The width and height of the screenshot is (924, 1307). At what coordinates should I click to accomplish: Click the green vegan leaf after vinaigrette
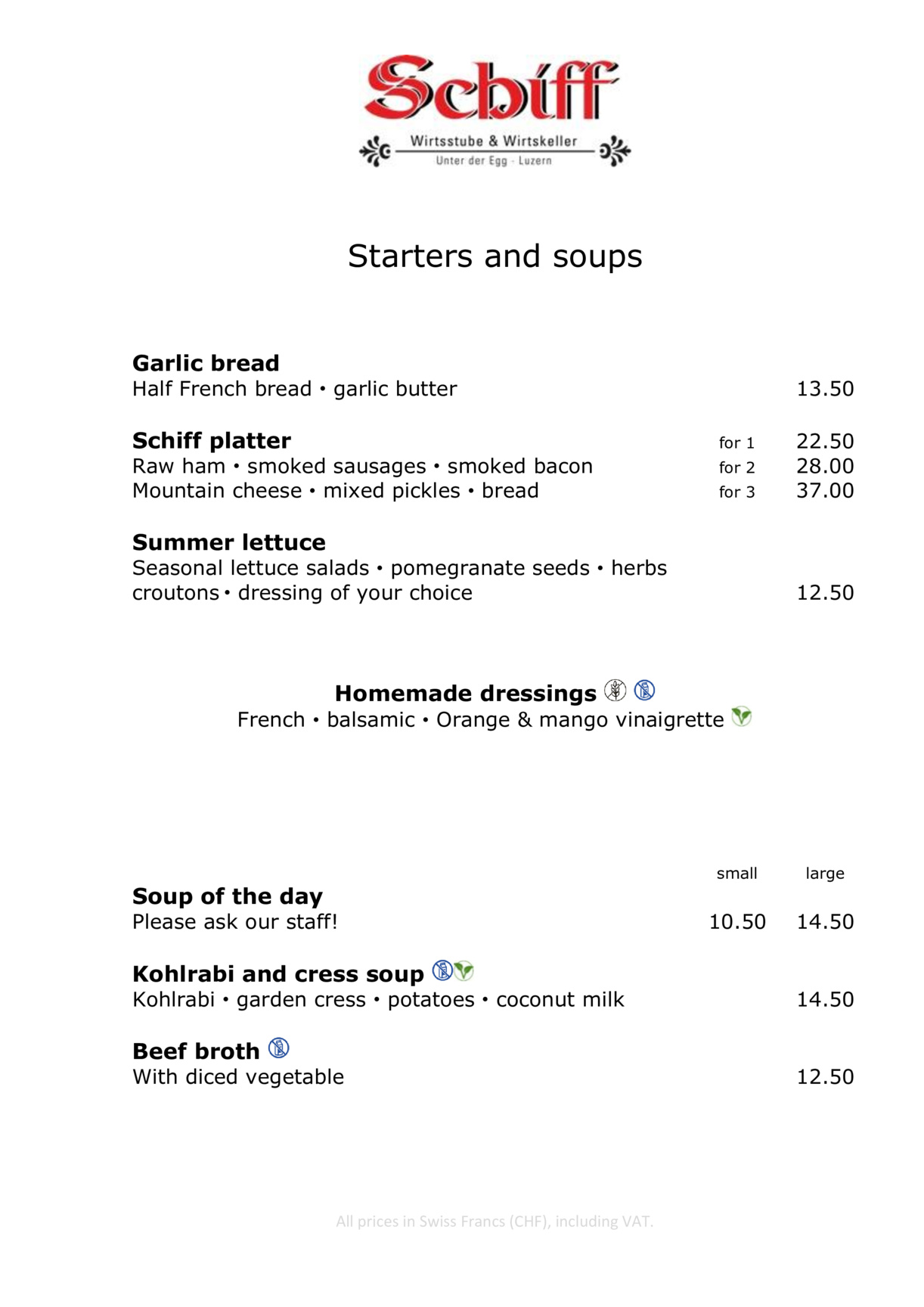click(742, 716)
